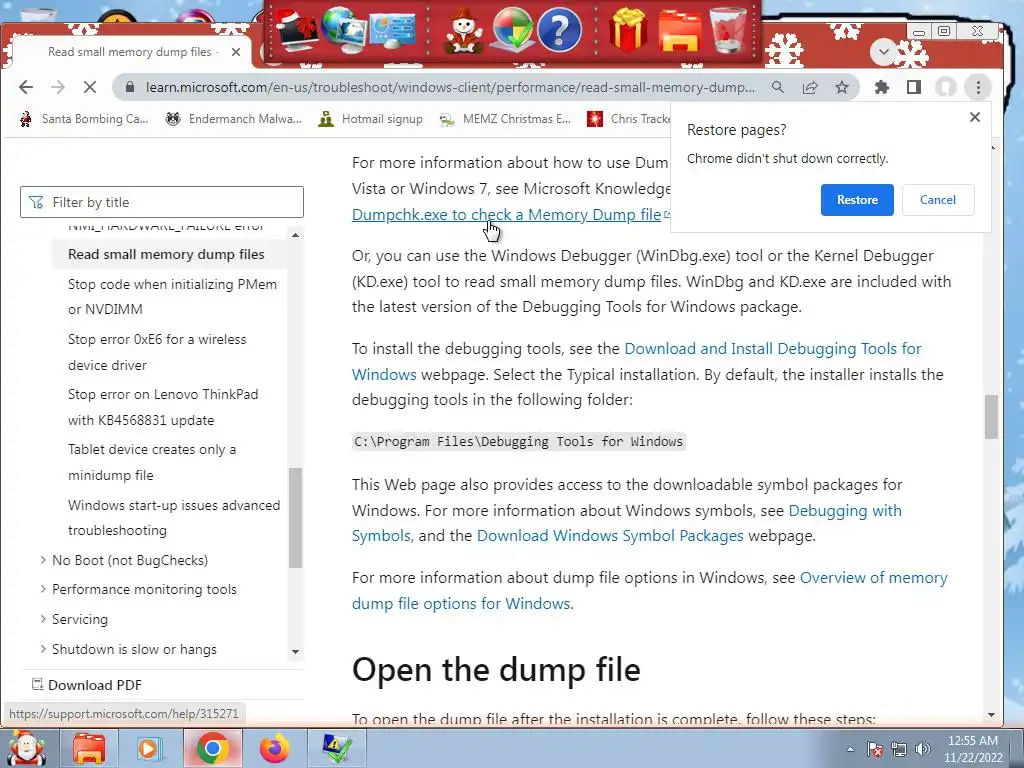Click Cancel in the Restore pages dialog
Screen dimensions: 1024x768
point(938,200)
